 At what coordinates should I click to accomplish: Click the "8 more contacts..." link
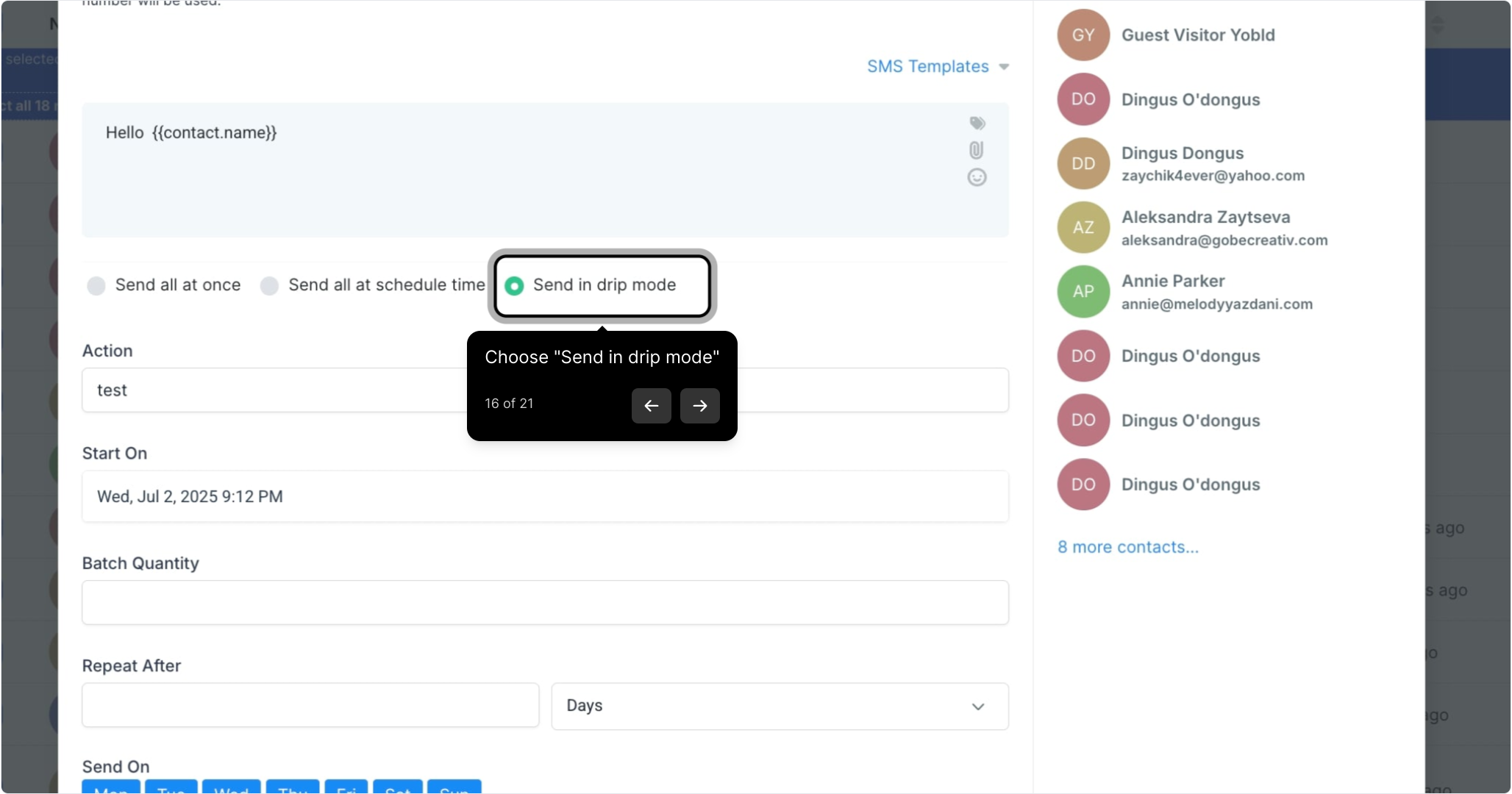coord(1127,548)
